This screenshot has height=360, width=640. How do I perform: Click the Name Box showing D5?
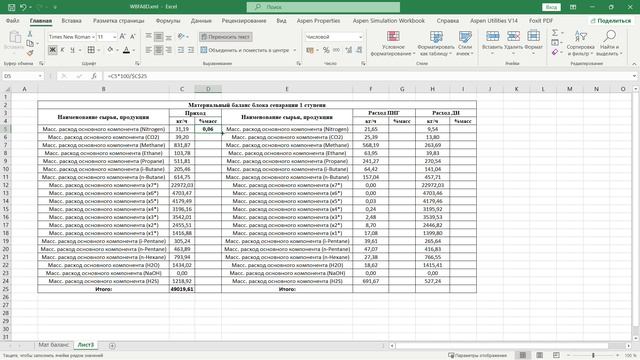pos(22,76)
